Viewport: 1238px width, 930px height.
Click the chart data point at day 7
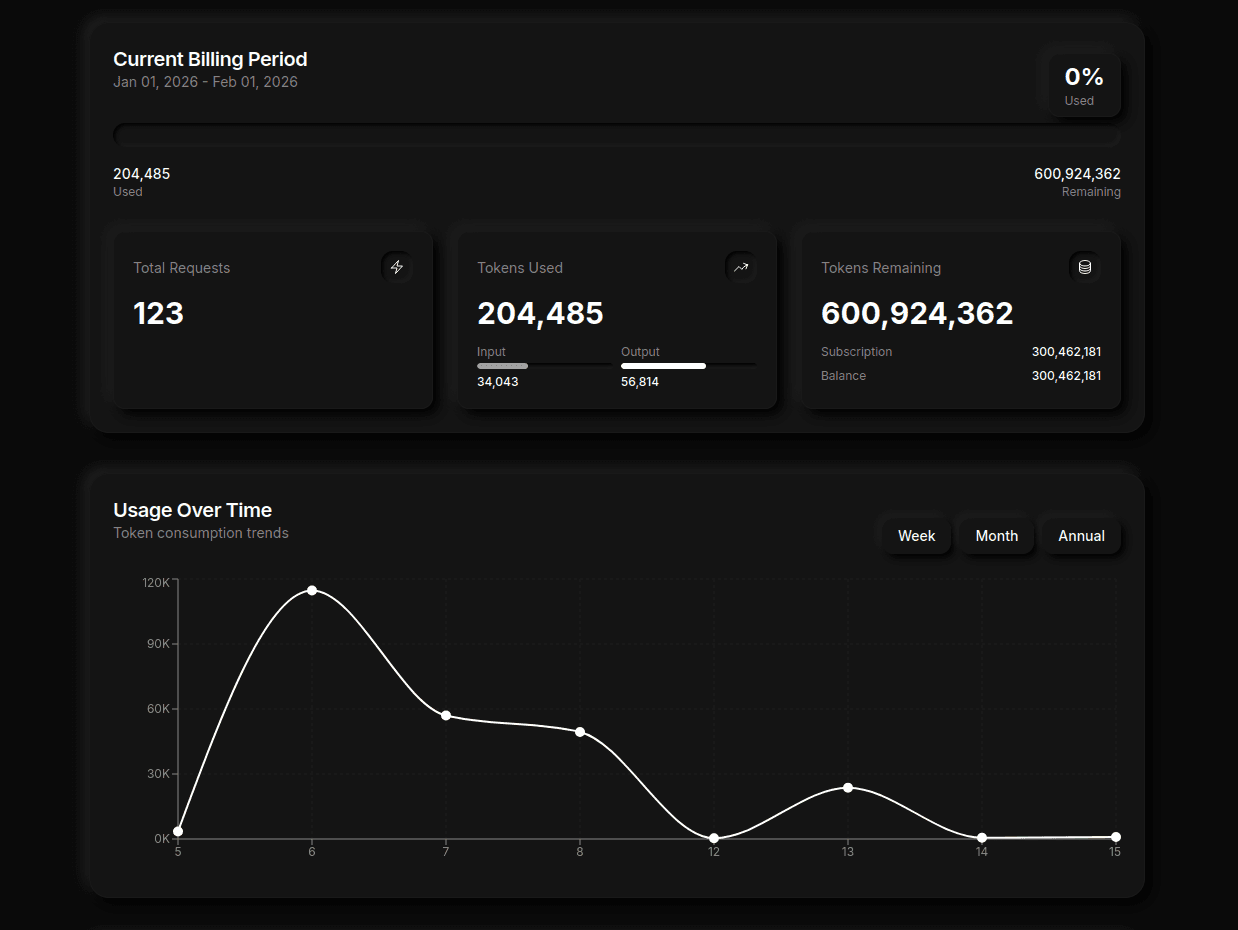coord(446,715)
